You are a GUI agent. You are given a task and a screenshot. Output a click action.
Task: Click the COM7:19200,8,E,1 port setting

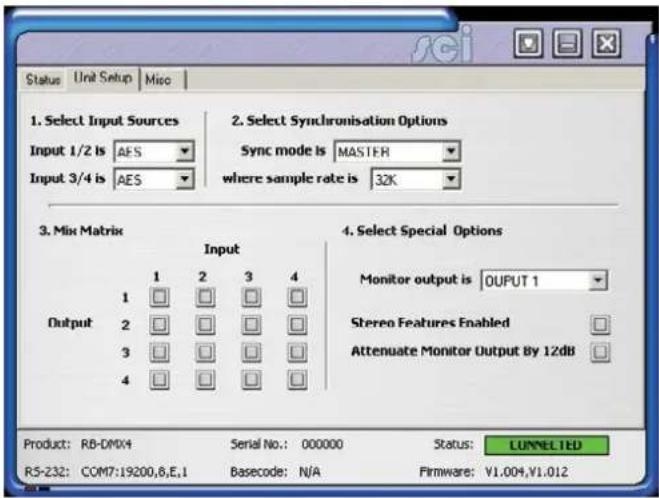[134, 472]
